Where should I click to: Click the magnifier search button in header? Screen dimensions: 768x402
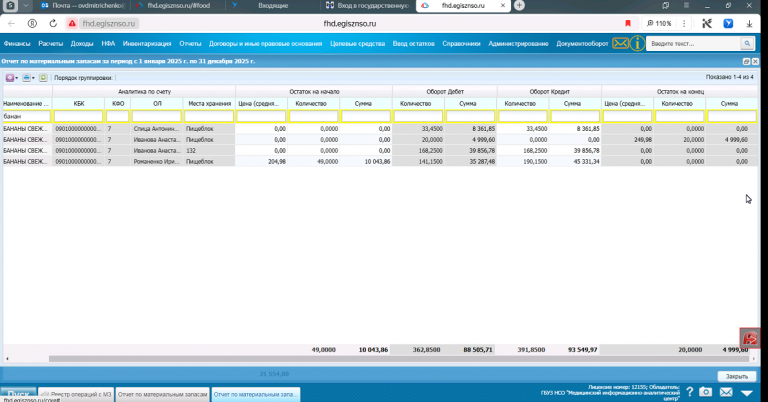(x=747, y=44)
